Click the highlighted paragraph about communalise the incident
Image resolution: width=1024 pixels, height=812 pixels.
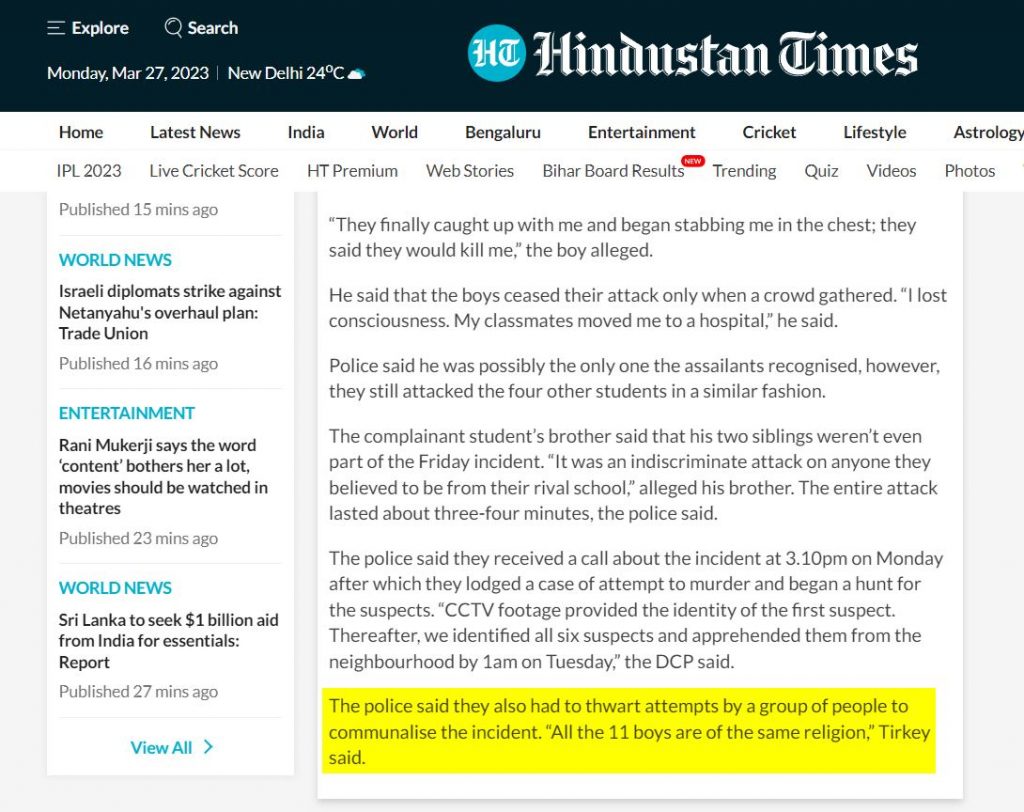pyautogui.click(x=629, y=731)
